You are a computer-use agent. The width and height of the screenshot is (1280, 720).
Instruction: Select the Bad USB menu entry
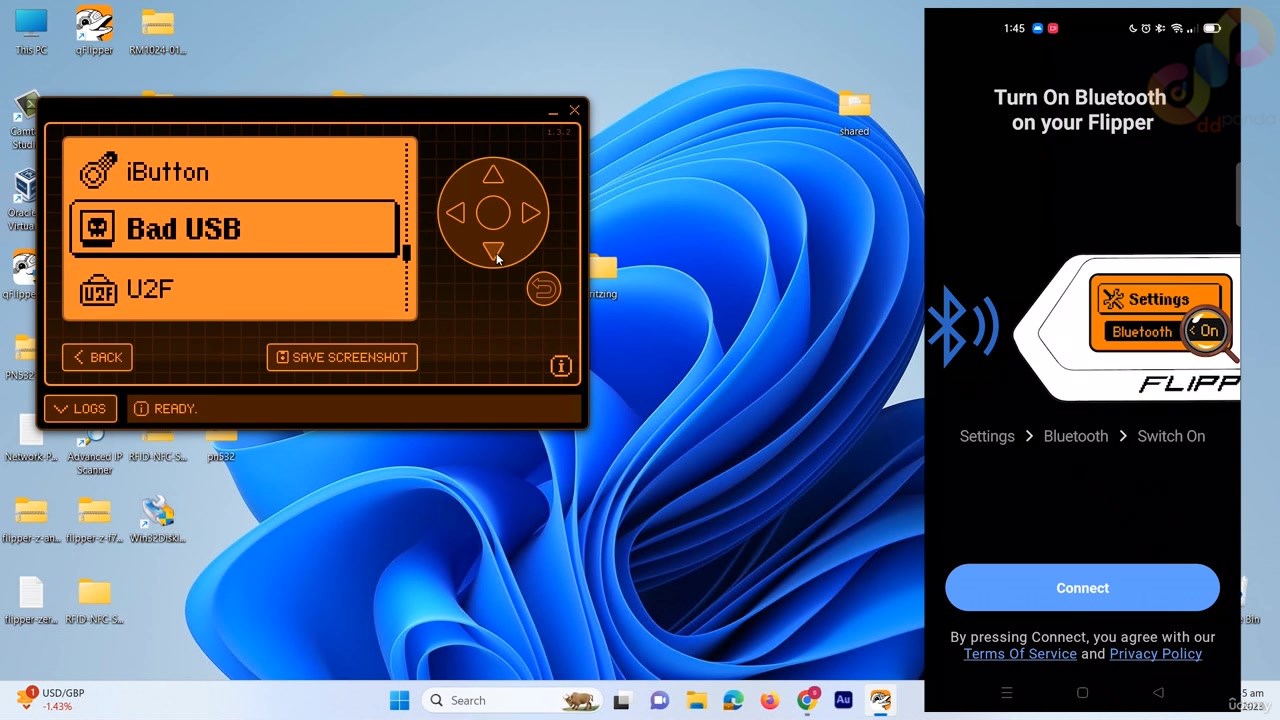[x=235, y=229]
